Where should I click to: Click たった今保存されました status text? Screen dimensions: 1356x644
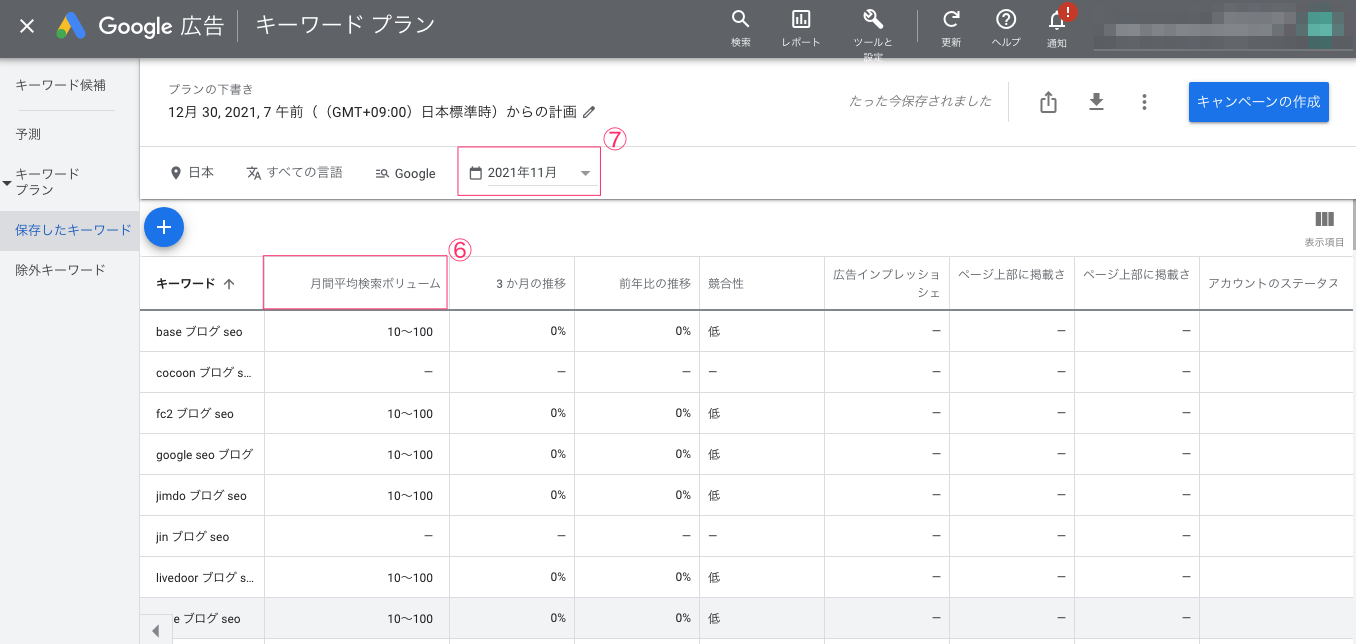coord(920,101)
